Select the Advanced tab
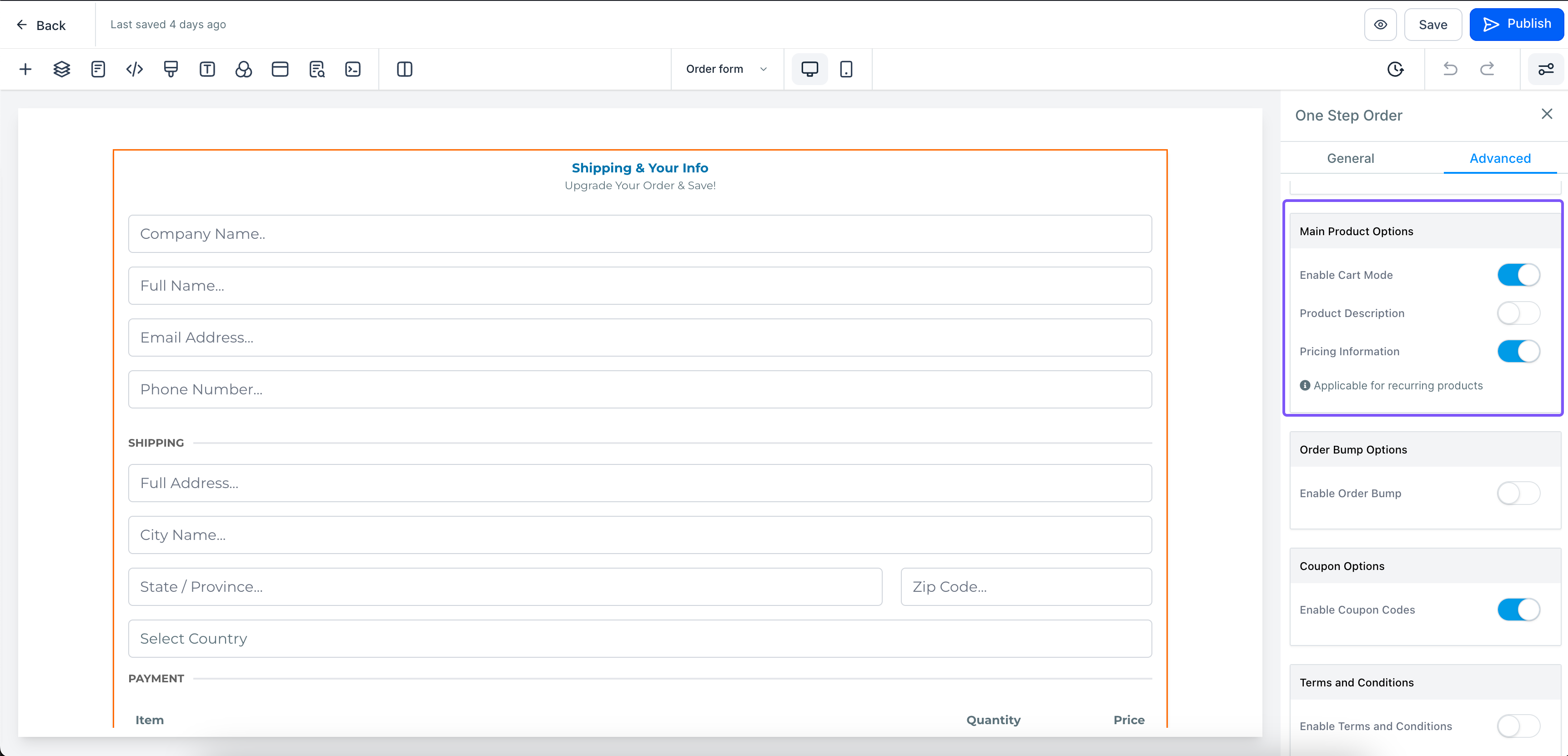The width and height of the screenshot is (1568, 756). [x=1500, y=158]
